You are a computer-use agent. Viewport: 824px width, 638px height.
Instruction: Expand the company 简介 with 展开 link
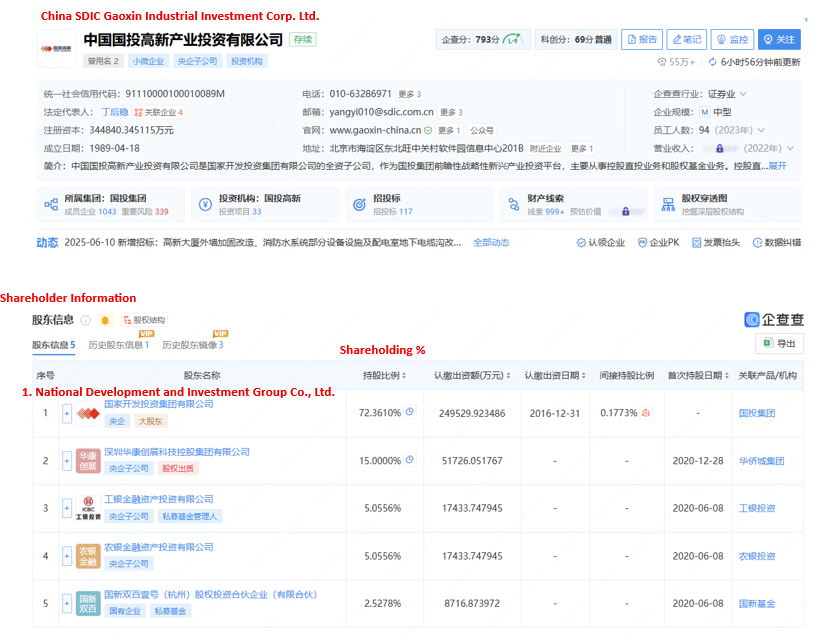point(777,166)
